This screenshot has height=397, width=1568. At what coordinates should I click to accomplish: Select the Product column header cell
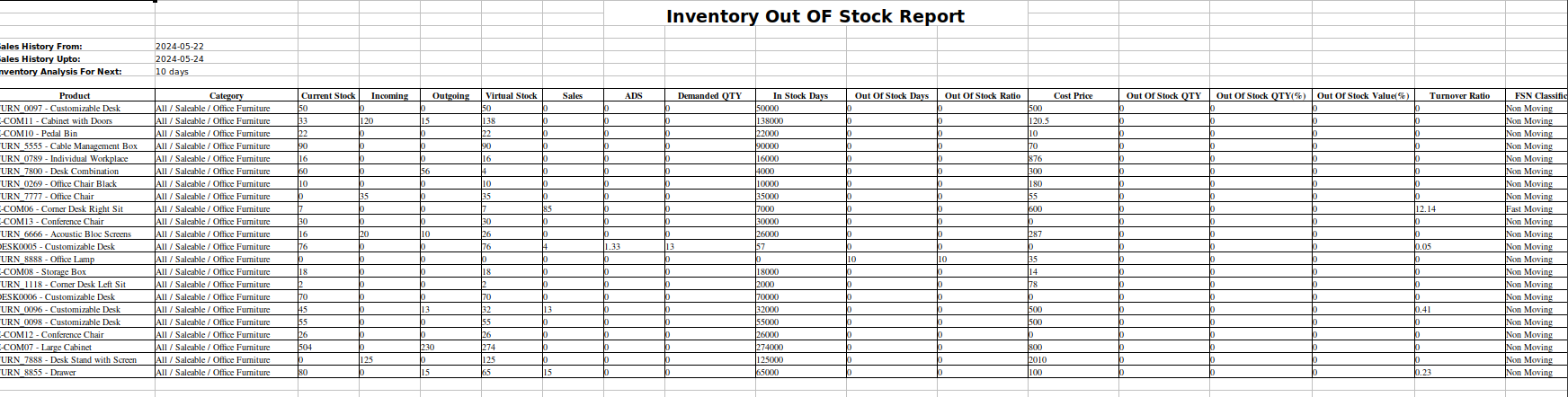coord(75,96)
